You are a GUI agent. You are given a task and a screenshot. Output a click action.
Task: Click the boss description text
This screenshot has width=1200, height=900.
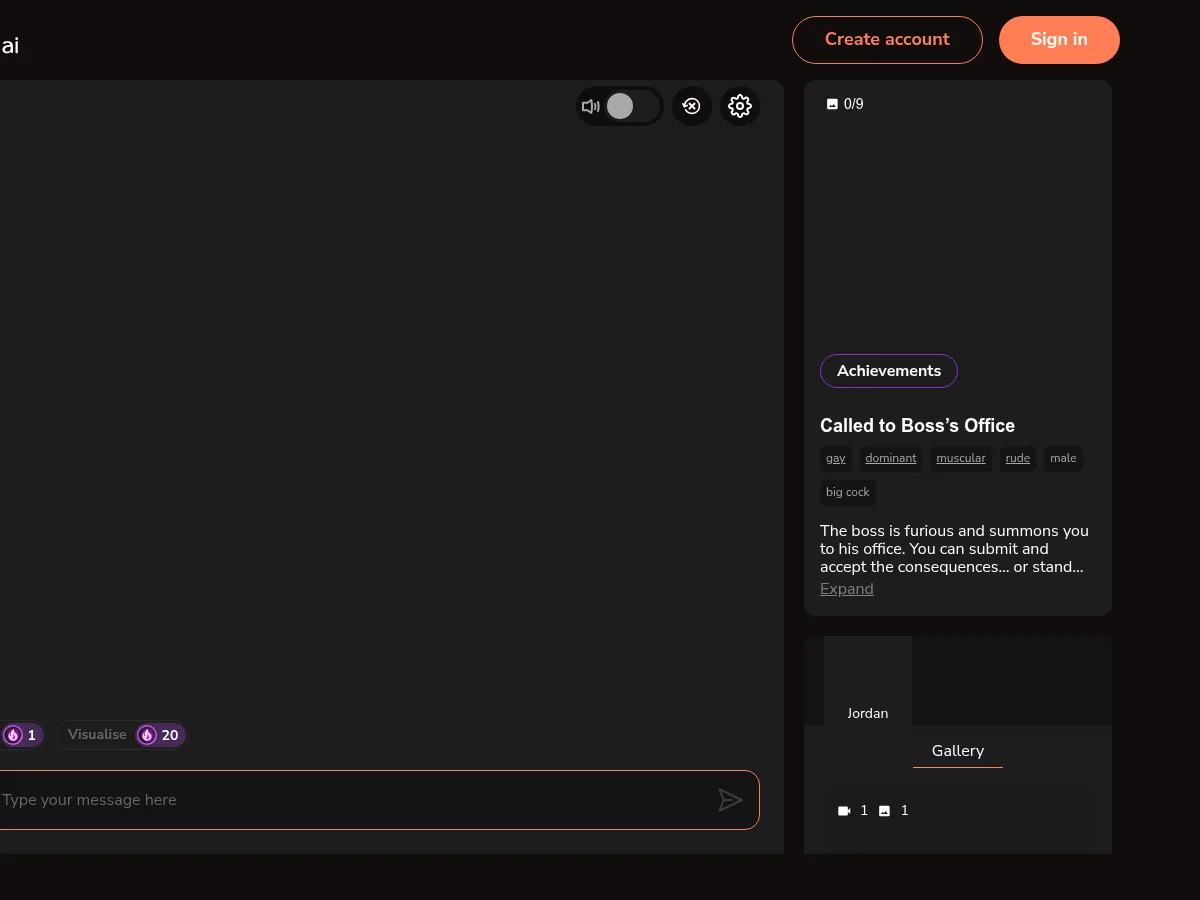pyautogui.click(x=955, y=549)
